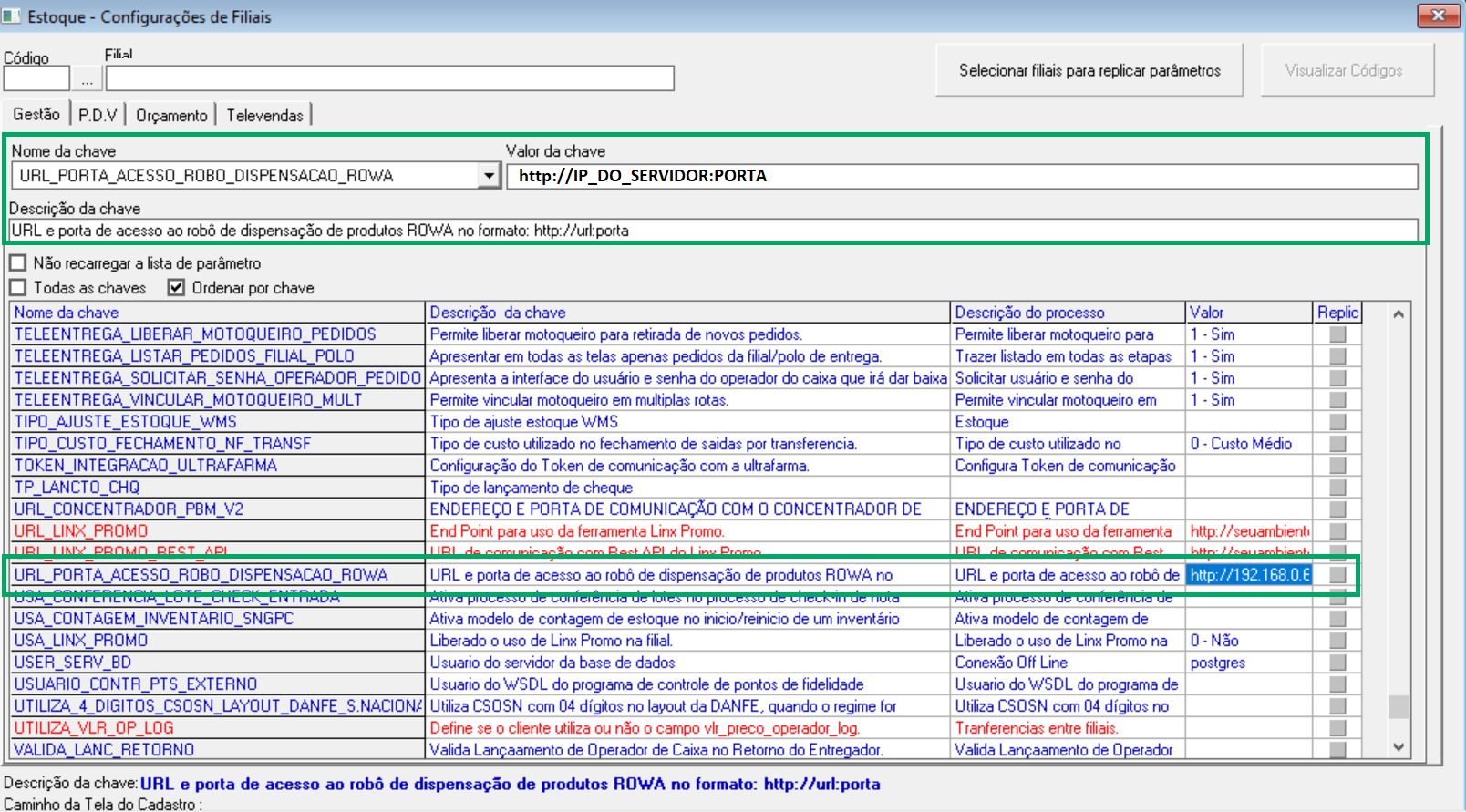
Task: Open the Televendas tab
Action: click(x=264, y=116)
